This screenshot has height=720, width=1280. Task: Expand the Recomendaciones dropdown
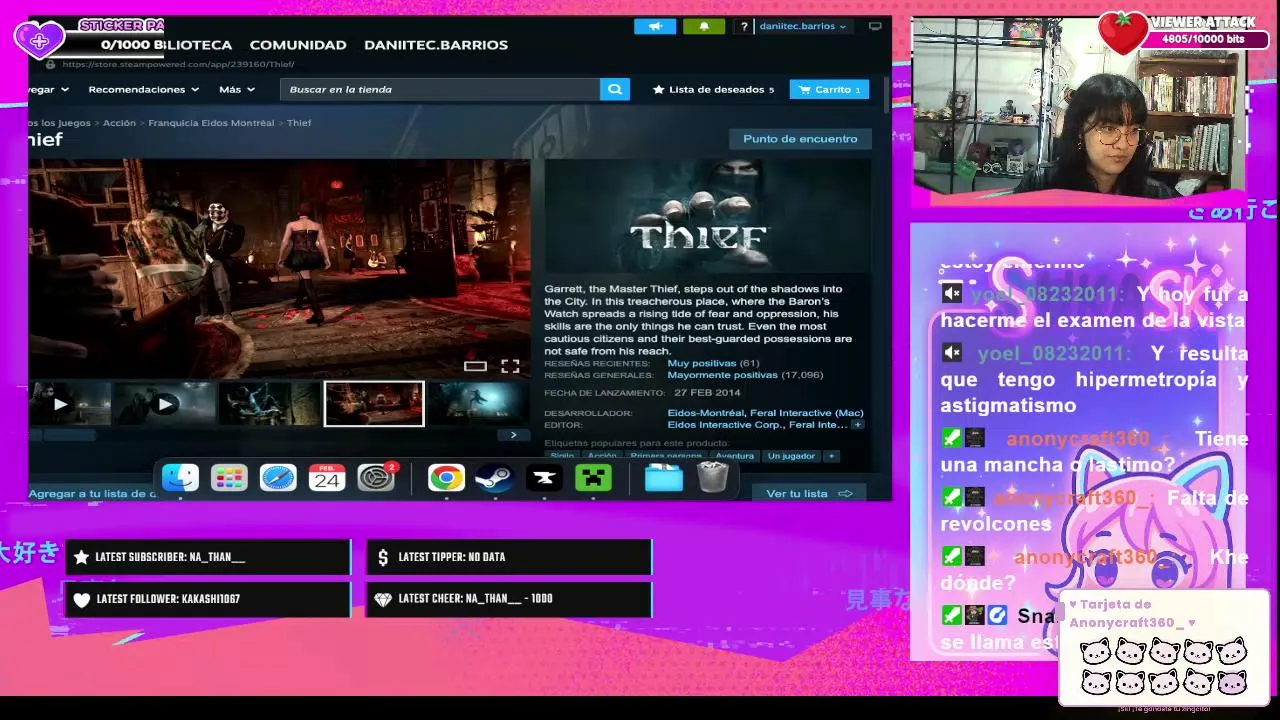(143, 89)
